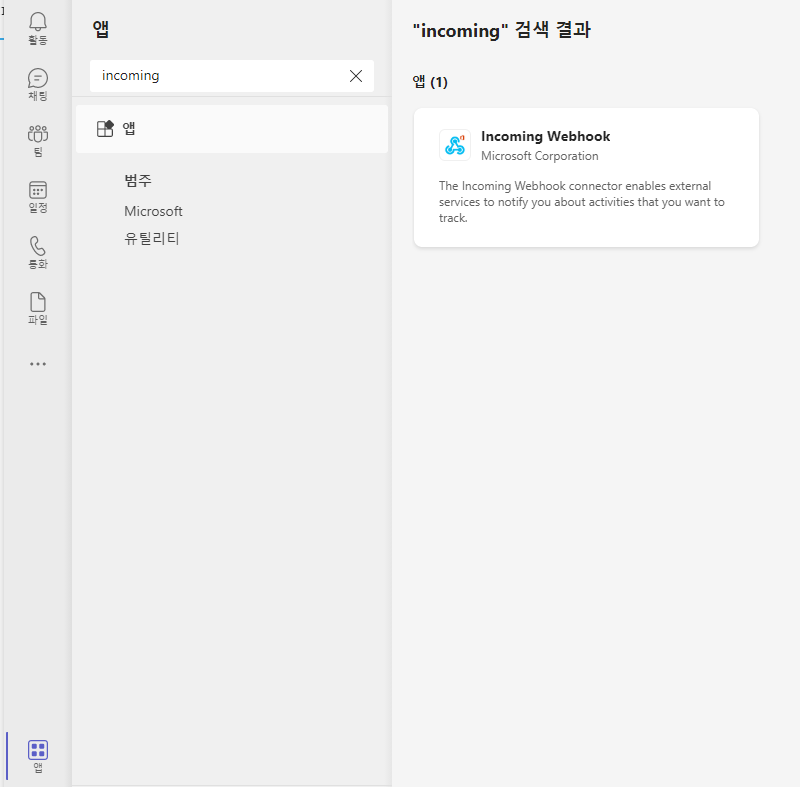The image size is (800, 787).
Task: Open the Teams (팀) icon
Action: point(38,140)
